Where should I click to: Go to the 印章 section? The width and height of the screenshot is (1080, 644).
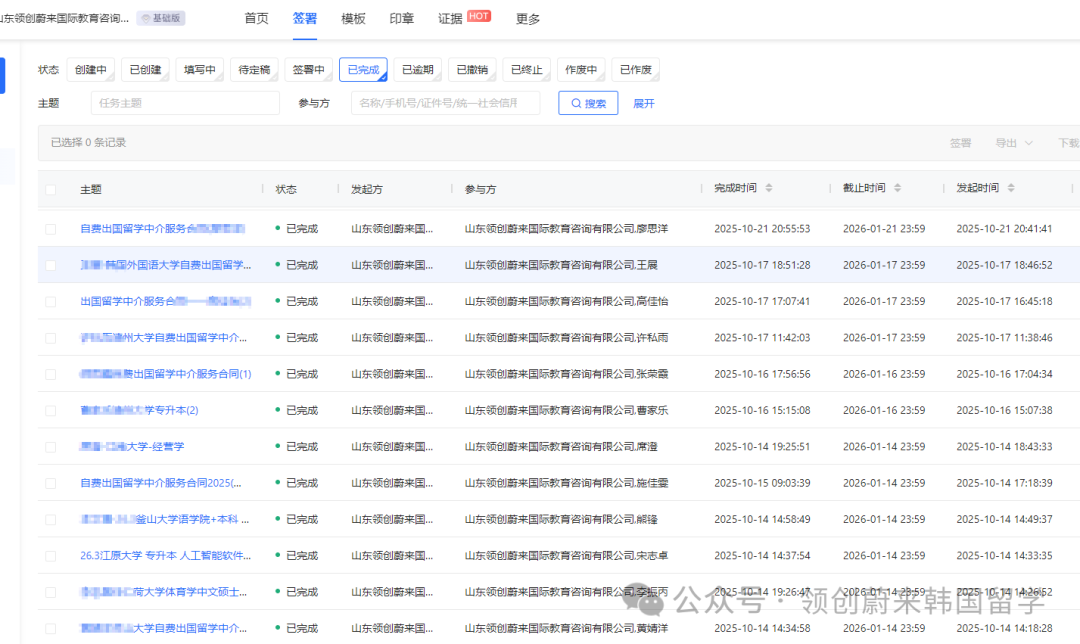(401, 17)
